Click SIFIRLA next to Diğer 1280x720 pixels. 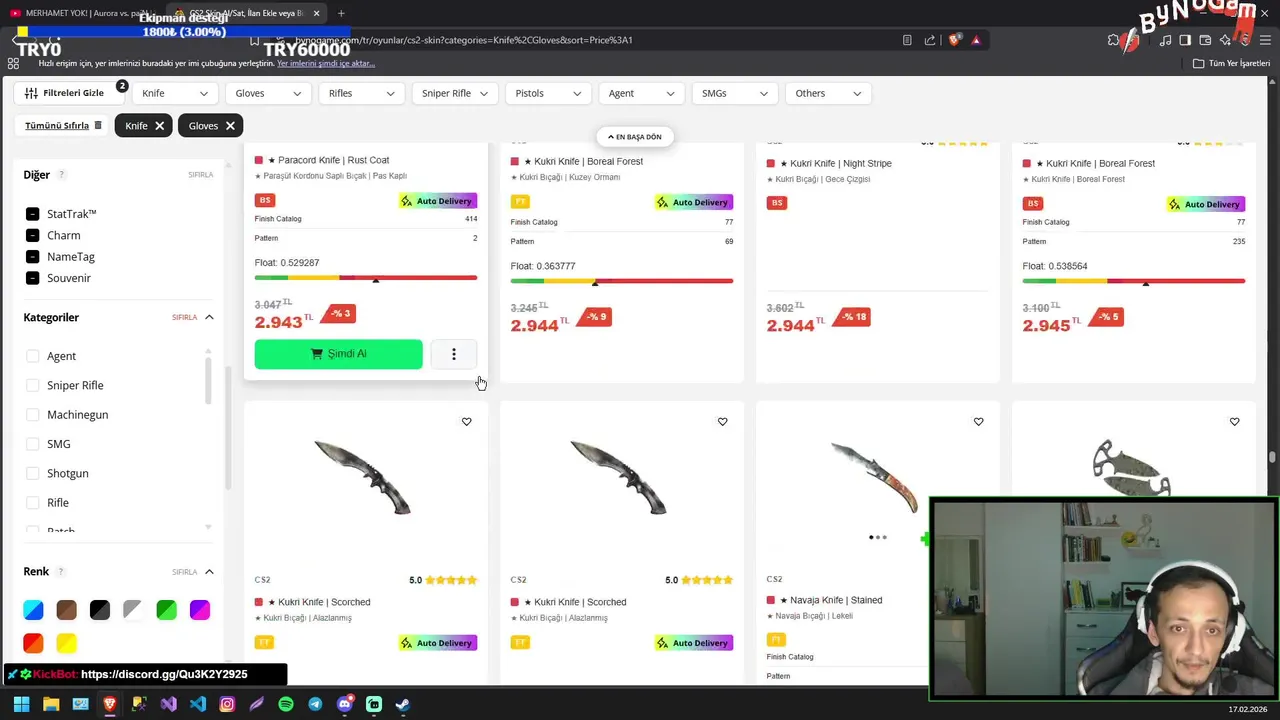coord(201,175)
